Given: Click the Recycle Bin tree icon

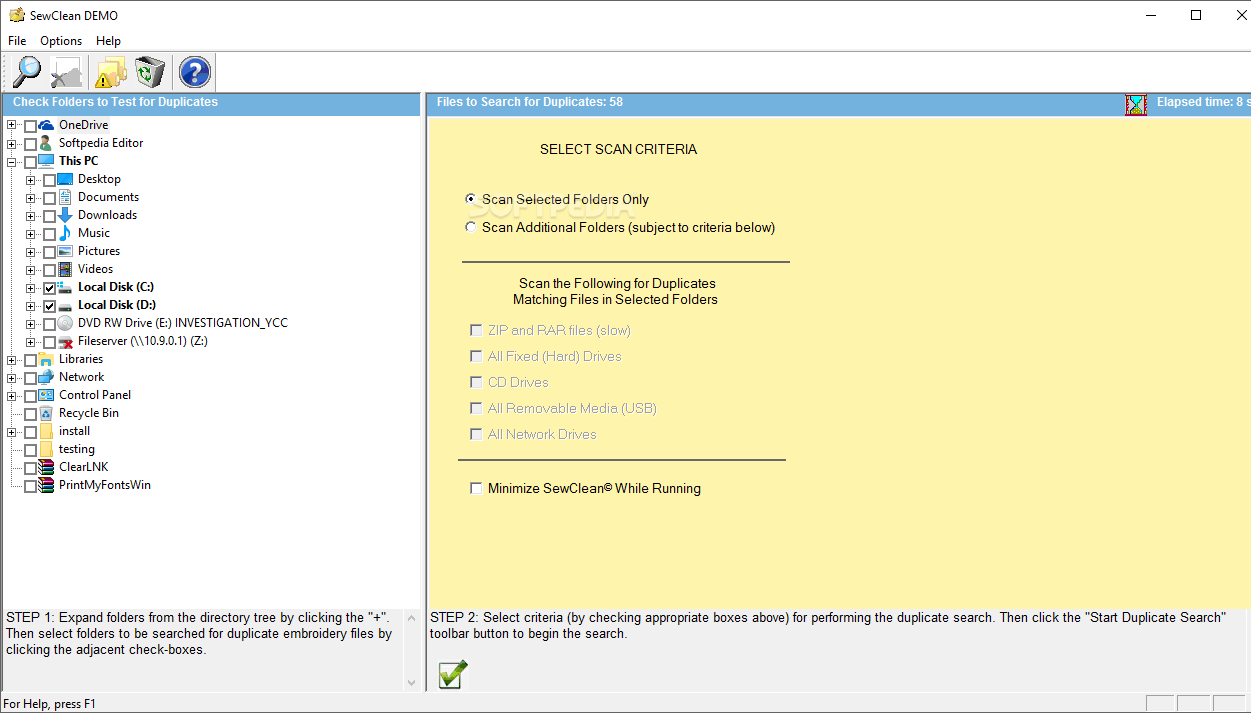Looking at the screenshot, I should tap(46, 413).
